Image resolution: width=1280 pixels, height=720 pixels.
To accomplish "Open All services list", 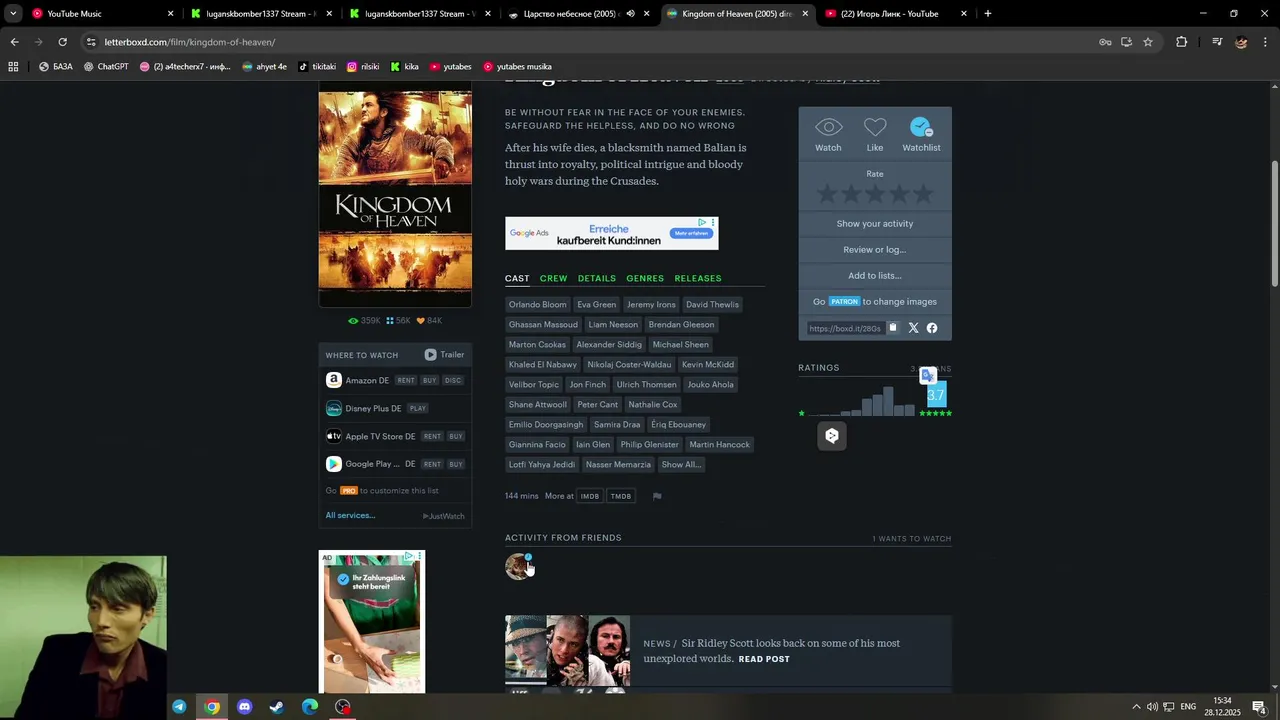I will point(350,516).
